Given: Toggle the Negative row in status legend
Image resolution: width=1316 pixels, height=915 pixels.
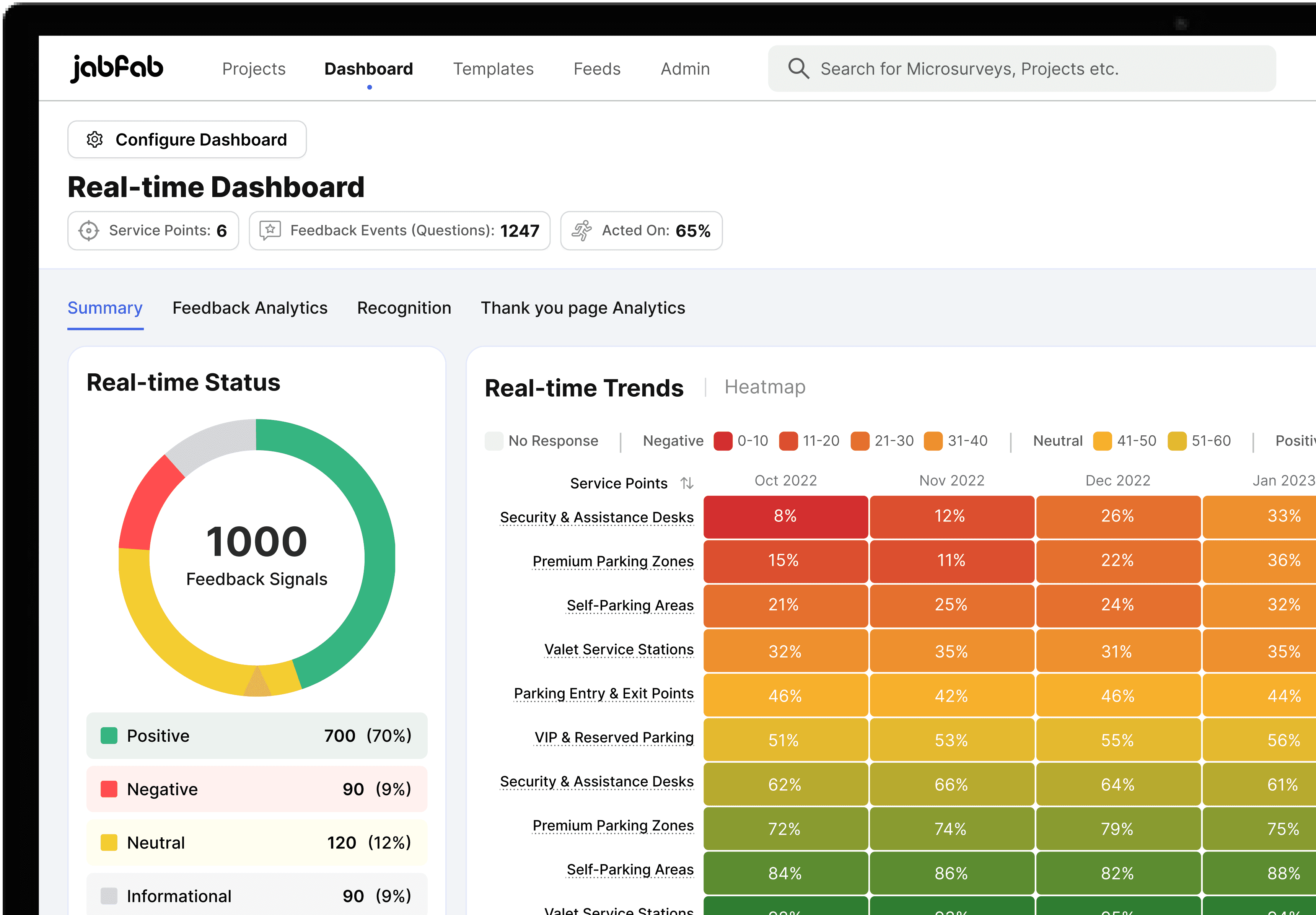Looking at the screenshot, I should point(257,789).
